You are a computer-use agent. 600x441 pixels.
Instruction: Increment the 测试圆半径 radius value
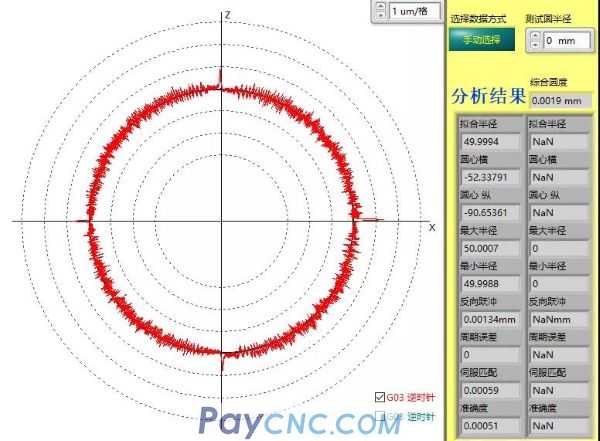pos(536,35)
